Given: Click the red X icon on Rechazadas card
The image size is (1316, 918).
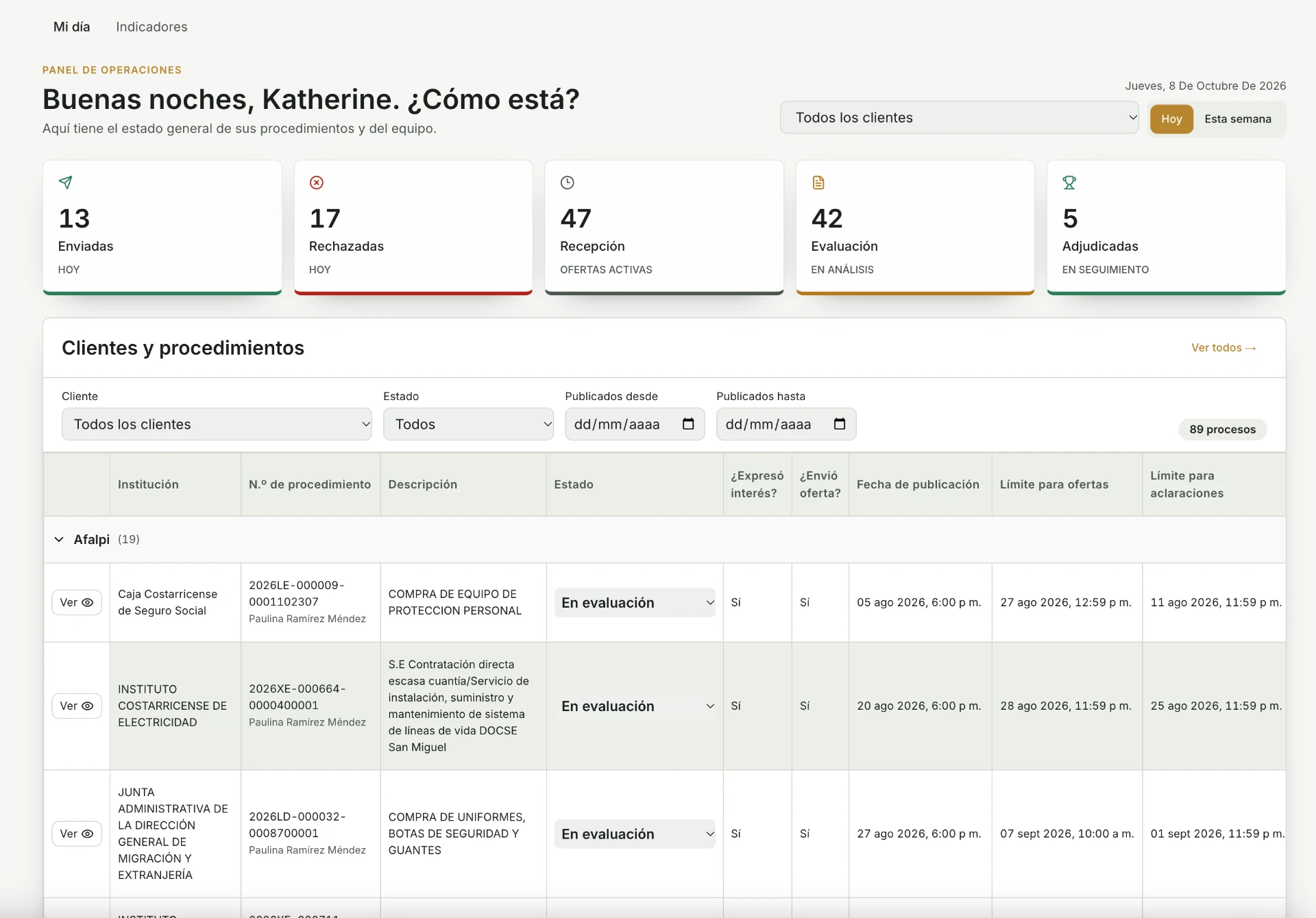Looking at the screenshot, I should [317, 182].
